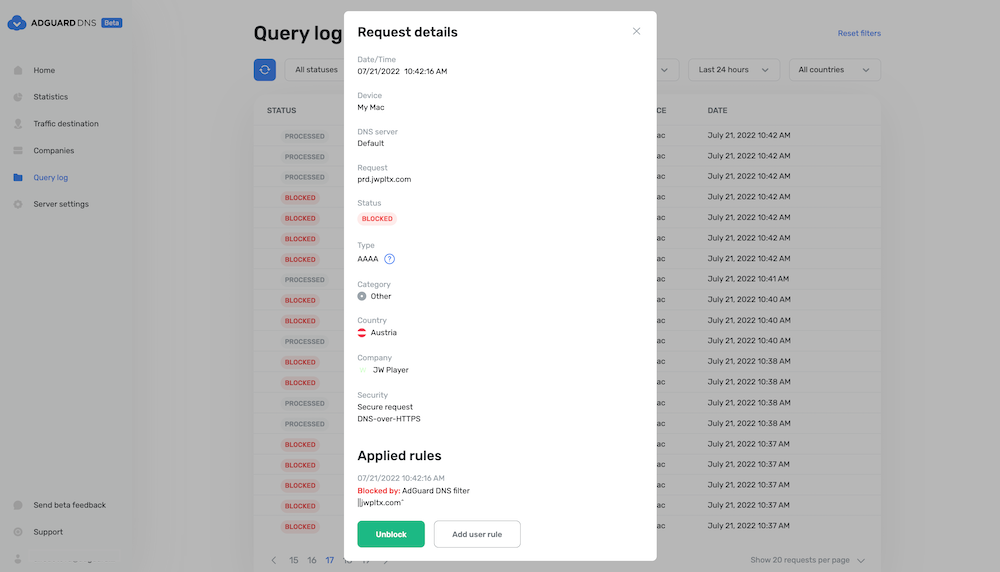Click the Statistics pie chart icon
Viewport: 1000px width, 572px height.
coord(18,97)
